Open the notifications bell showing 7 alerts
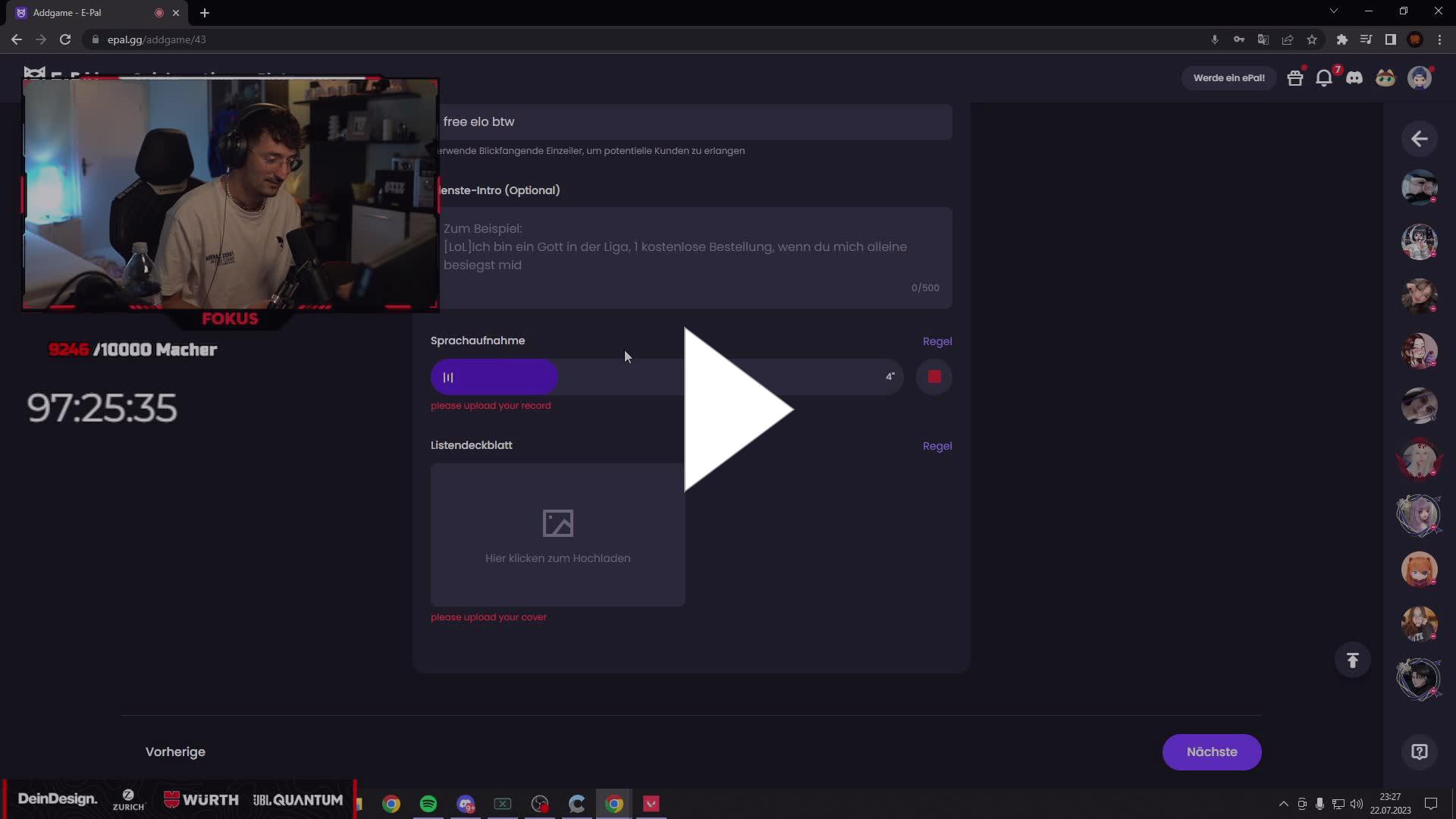 (x=1325, y=77)
